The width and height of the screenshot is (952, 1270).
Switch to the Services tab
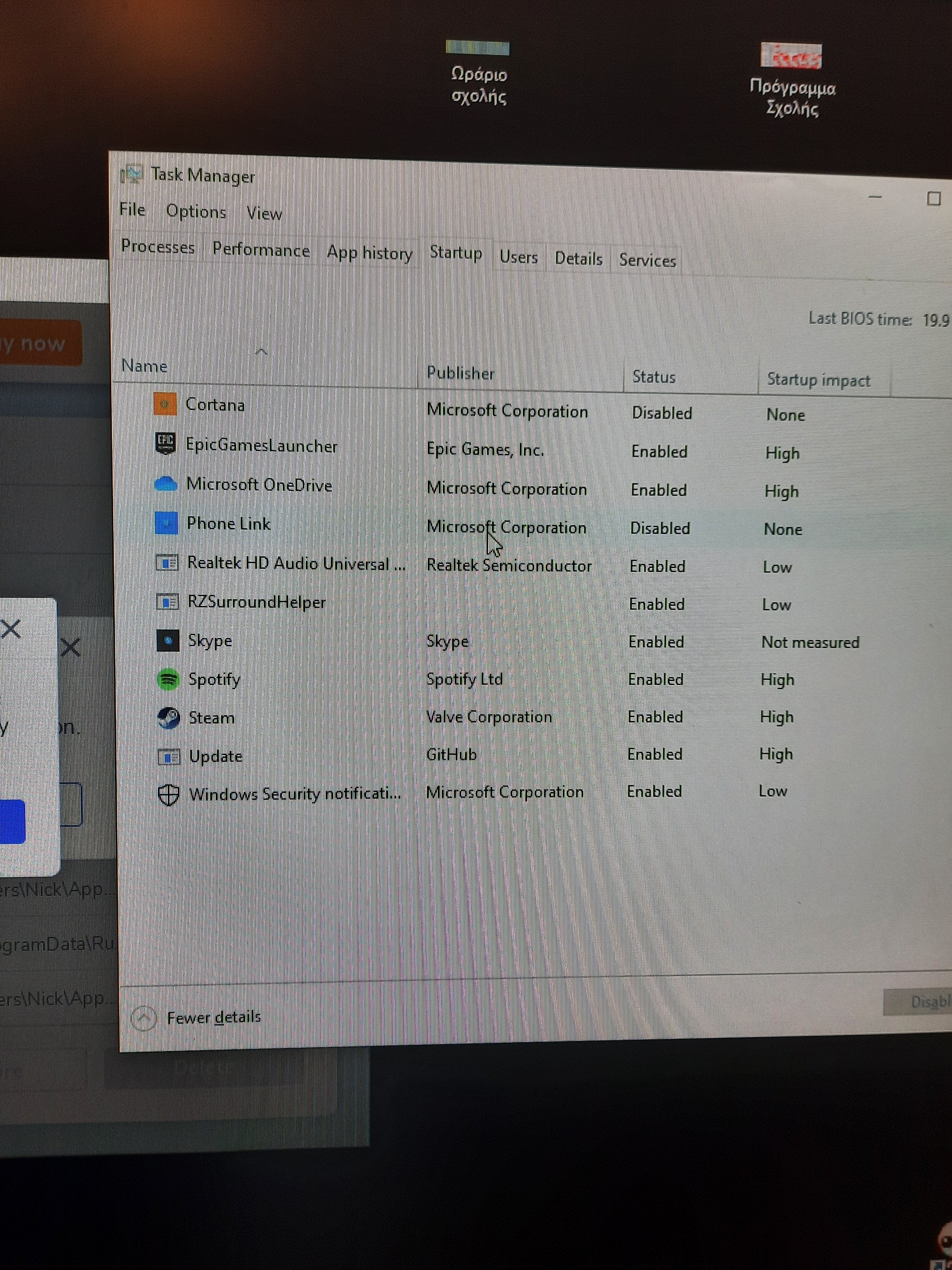click(x=647, y=261)
